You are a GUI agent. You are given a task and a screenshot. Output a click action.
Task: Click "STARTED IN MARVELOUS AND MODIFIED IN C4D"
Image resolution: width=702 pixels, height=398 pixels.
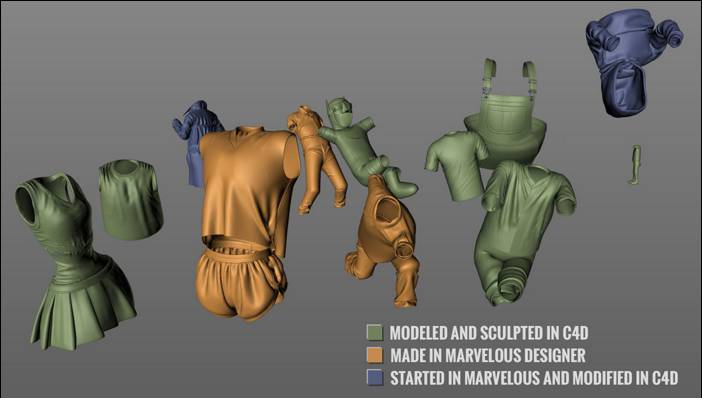point(534,377)
